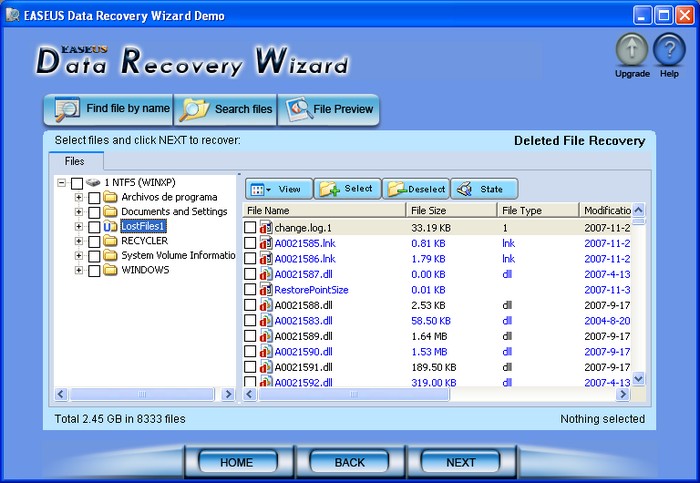The image size is (700, 483).
Task: Check the A0021587.dll checkbox
Action: point(250,274)
